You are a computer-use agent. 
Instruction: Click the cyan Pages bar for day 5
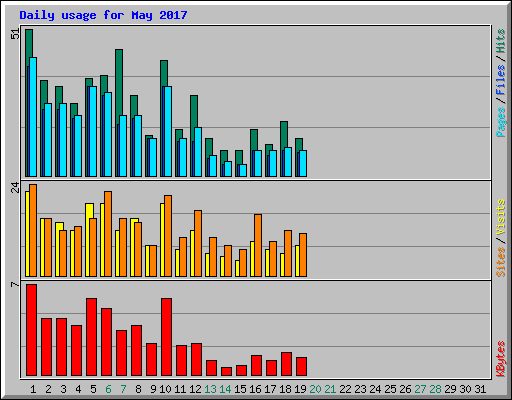(x=93, y=131)
